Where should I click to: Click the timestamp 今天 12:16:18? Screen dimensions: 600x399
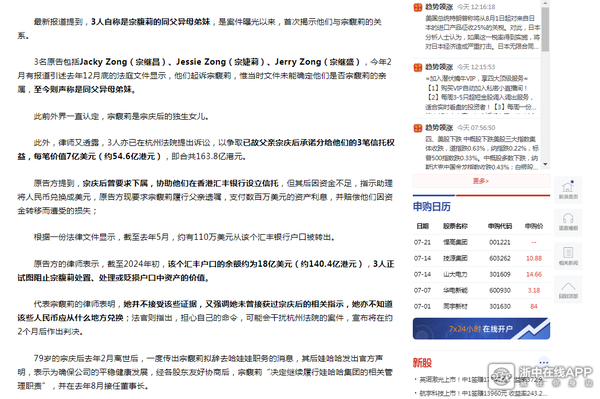(x=476, y=7)
